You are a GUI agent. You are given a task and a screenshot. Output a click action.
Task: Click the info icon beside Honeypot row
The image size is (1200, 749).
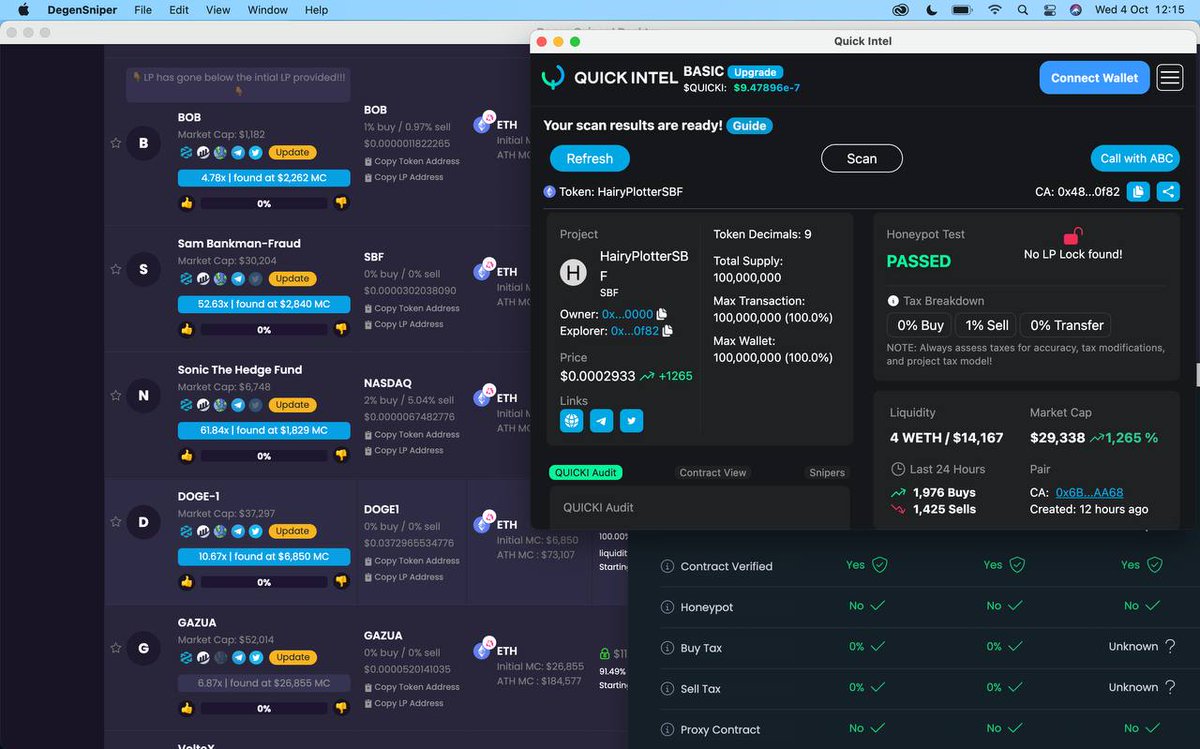(x=667, y=607)
